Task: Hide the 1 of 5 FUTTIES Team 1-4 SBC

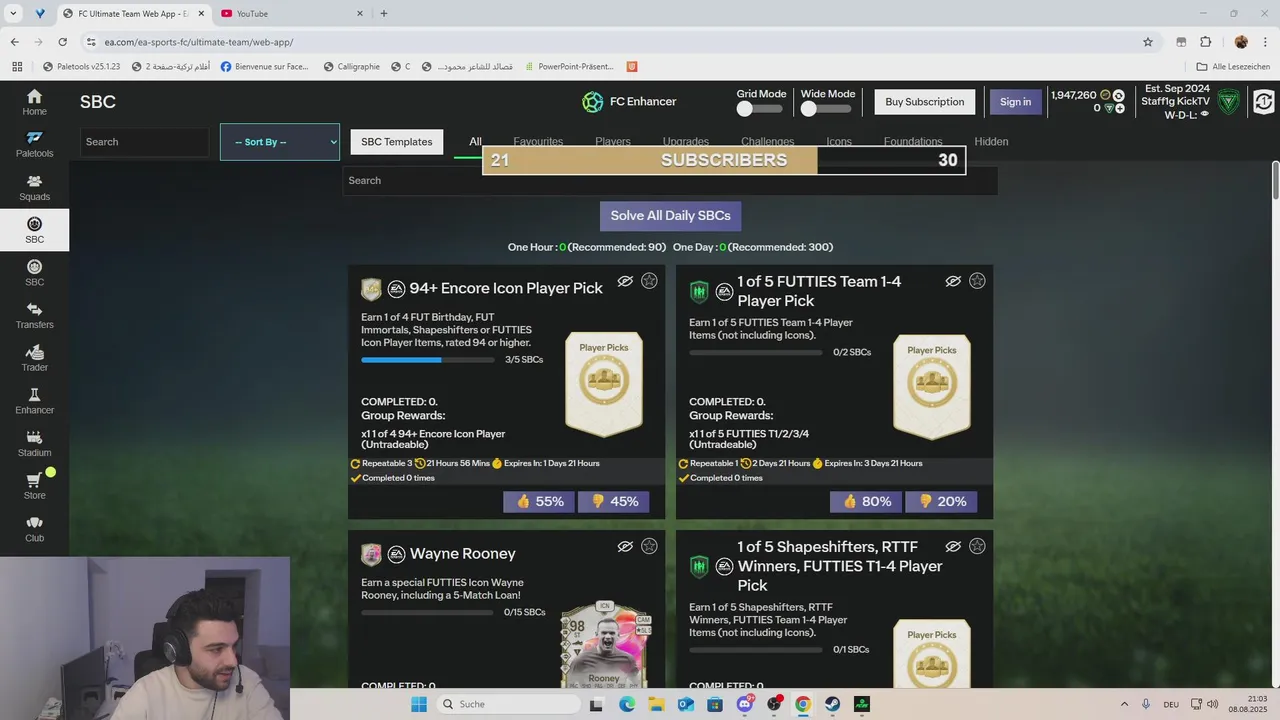Action: click(x=953, y=281)
